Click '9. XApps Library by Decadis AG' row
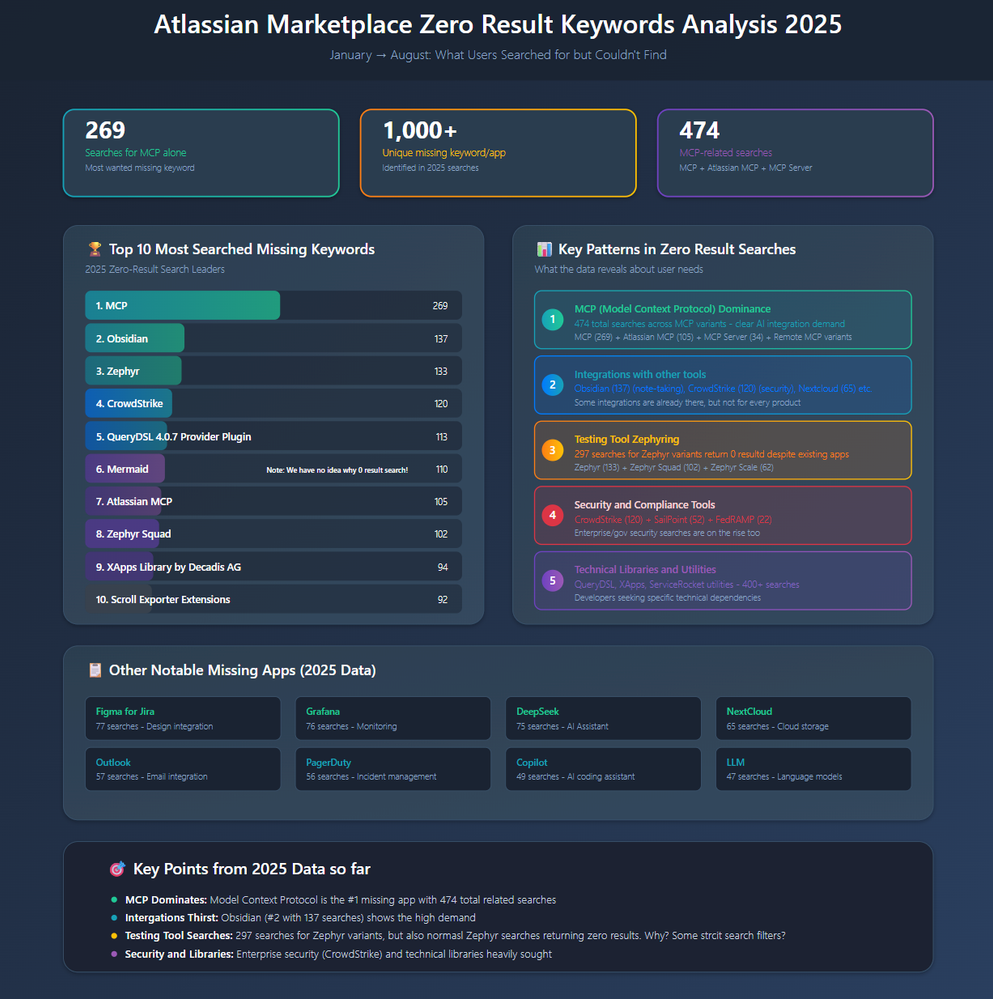993x999 pixels. click(x=273, y=567)
